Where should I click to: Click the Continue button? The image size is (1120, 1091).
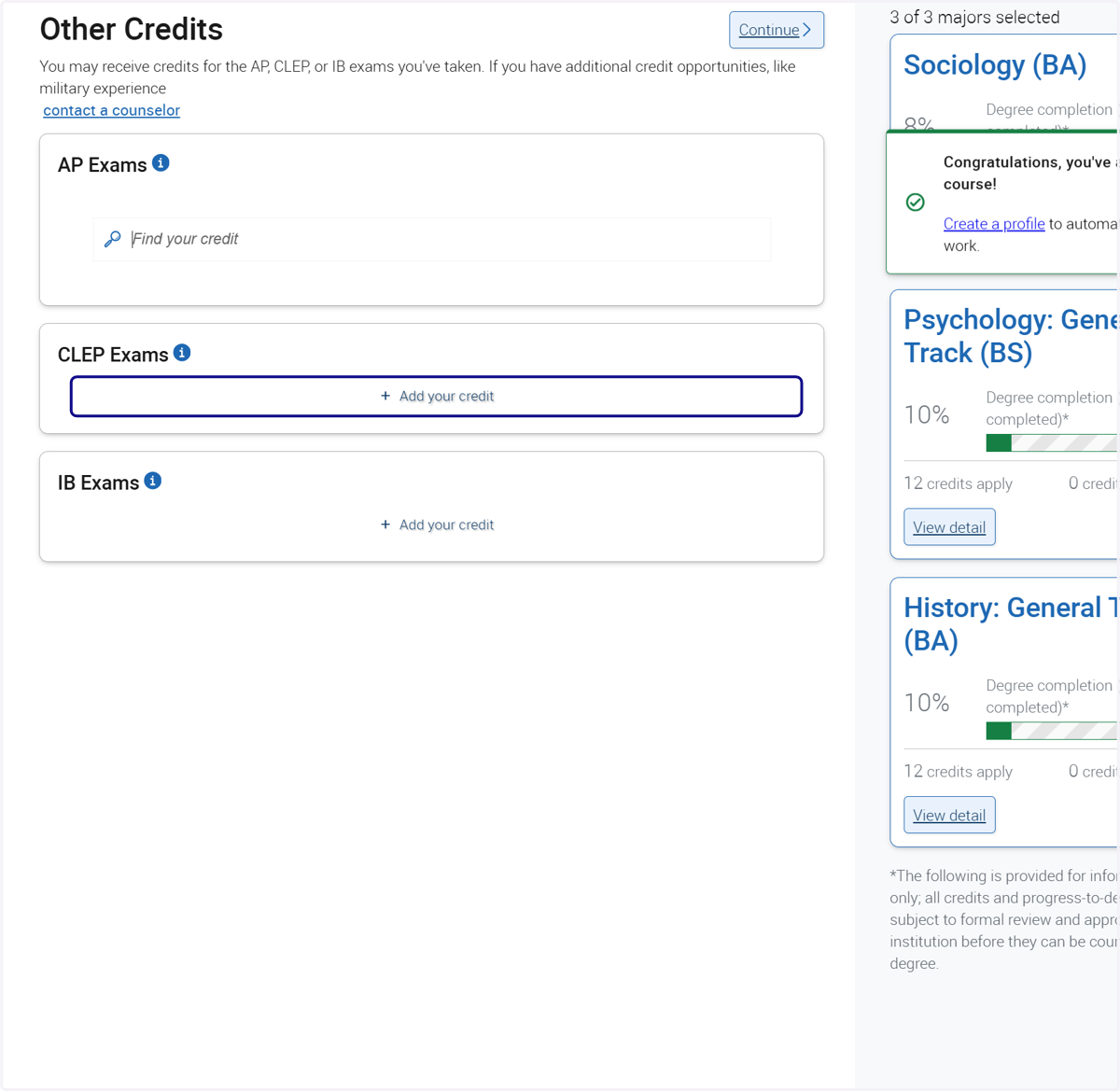pyautogui.click(x=777, y=30)
